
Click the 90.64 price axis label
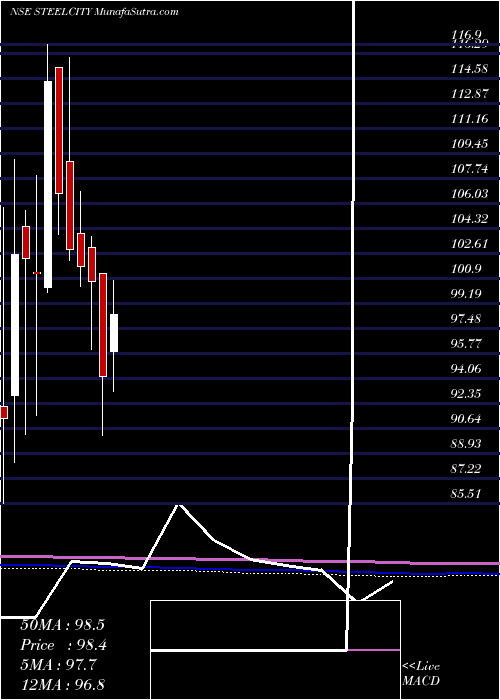pyautogui.click(x=467, y=419)
